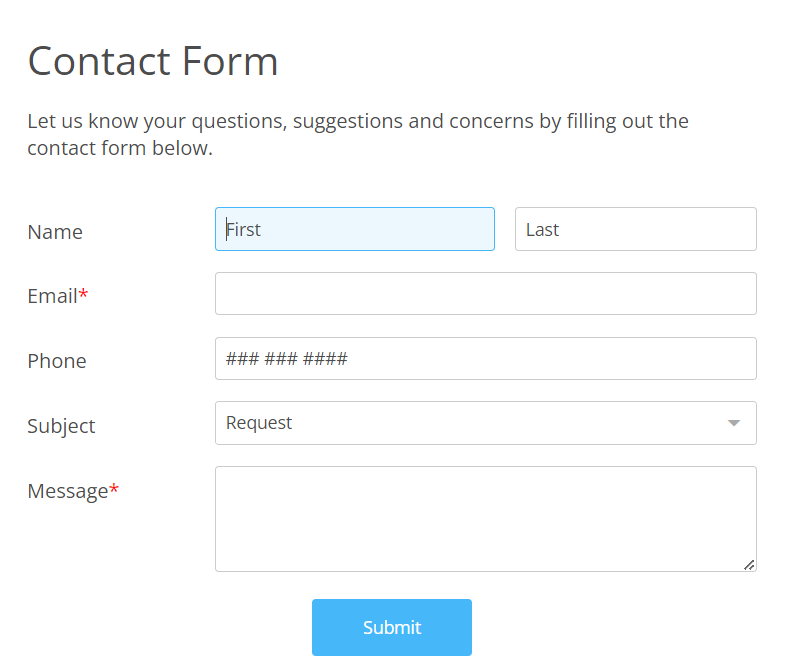The height and width of the screenshot is (662, 787).
Task: Click the 'First' placeholder text
Action: tap(244, 229)
